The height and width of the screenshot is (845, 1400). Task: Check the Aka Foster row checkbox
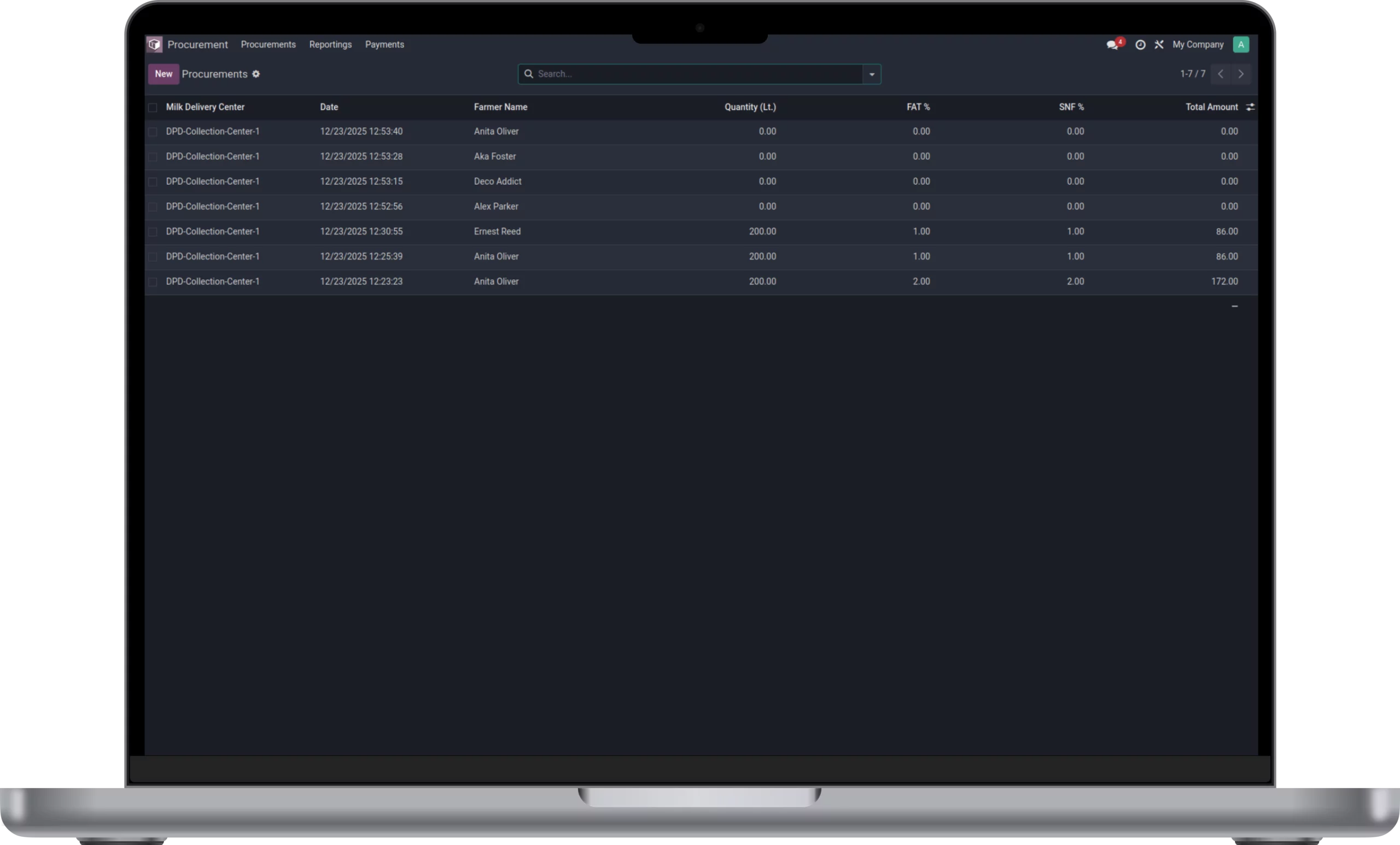point(152,157)
